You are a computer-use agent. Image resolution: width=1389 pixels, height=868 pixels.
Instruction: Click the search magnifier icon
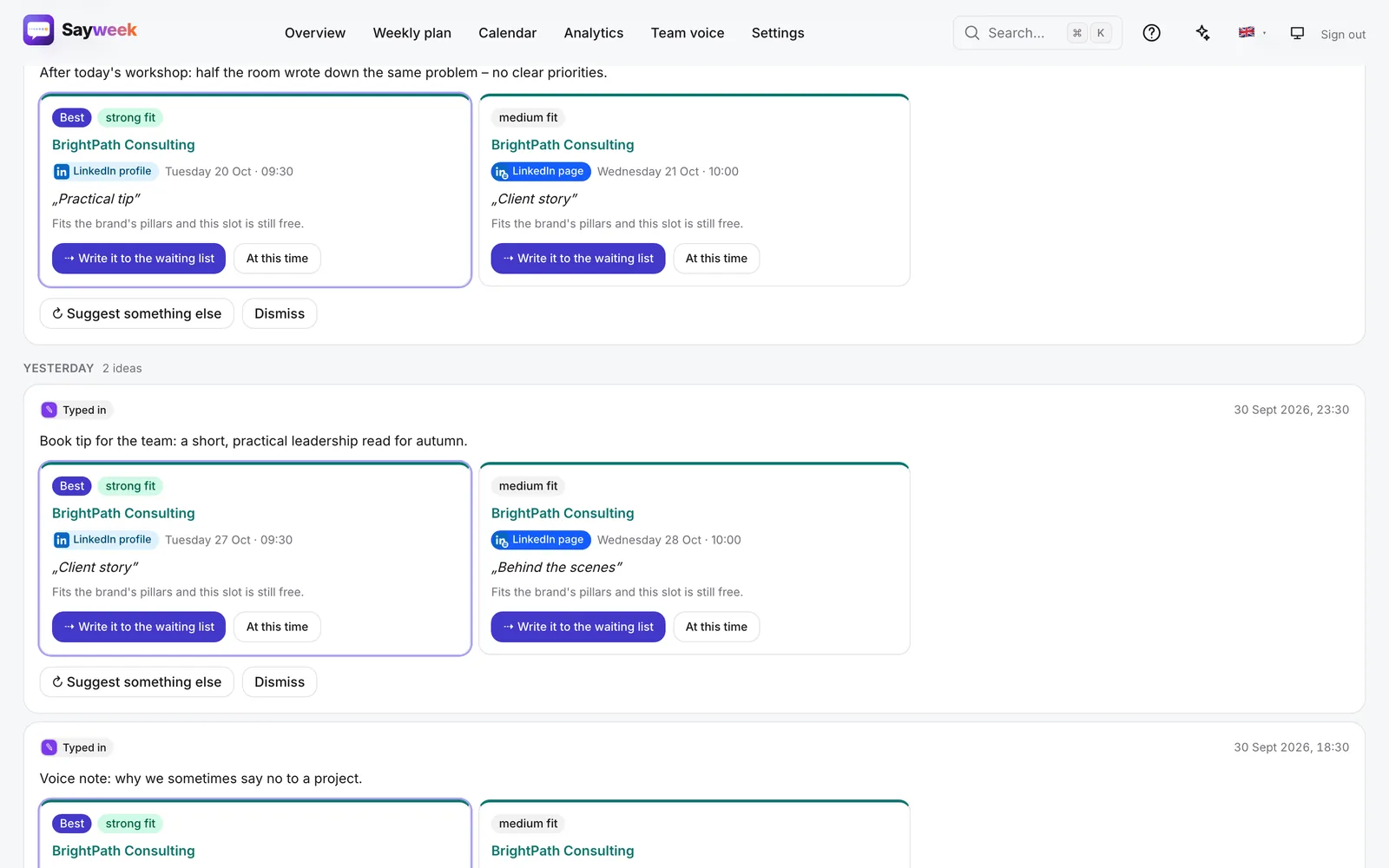pyautogui.click(x=971, y=33)
